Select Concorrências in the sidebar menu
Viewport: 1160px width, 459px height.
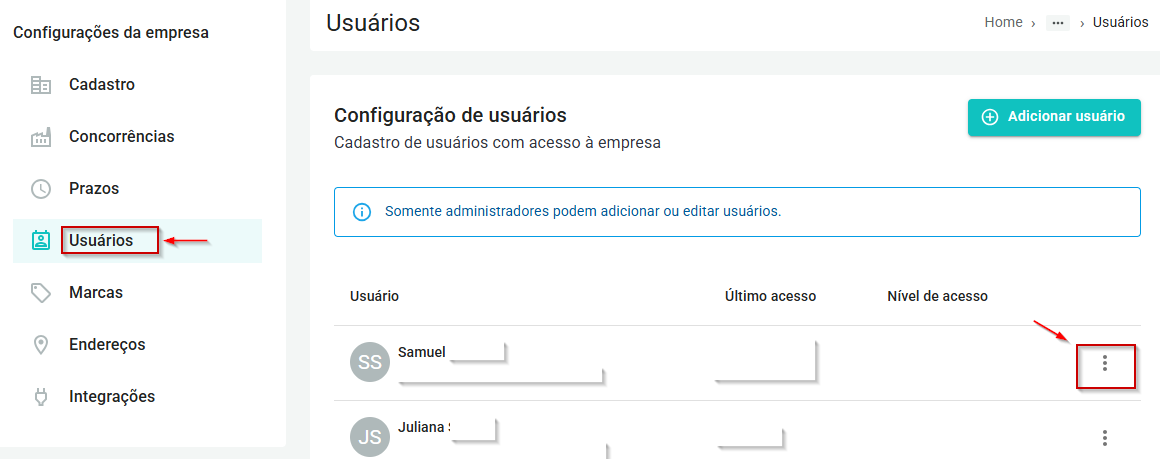tap(121, 137)
